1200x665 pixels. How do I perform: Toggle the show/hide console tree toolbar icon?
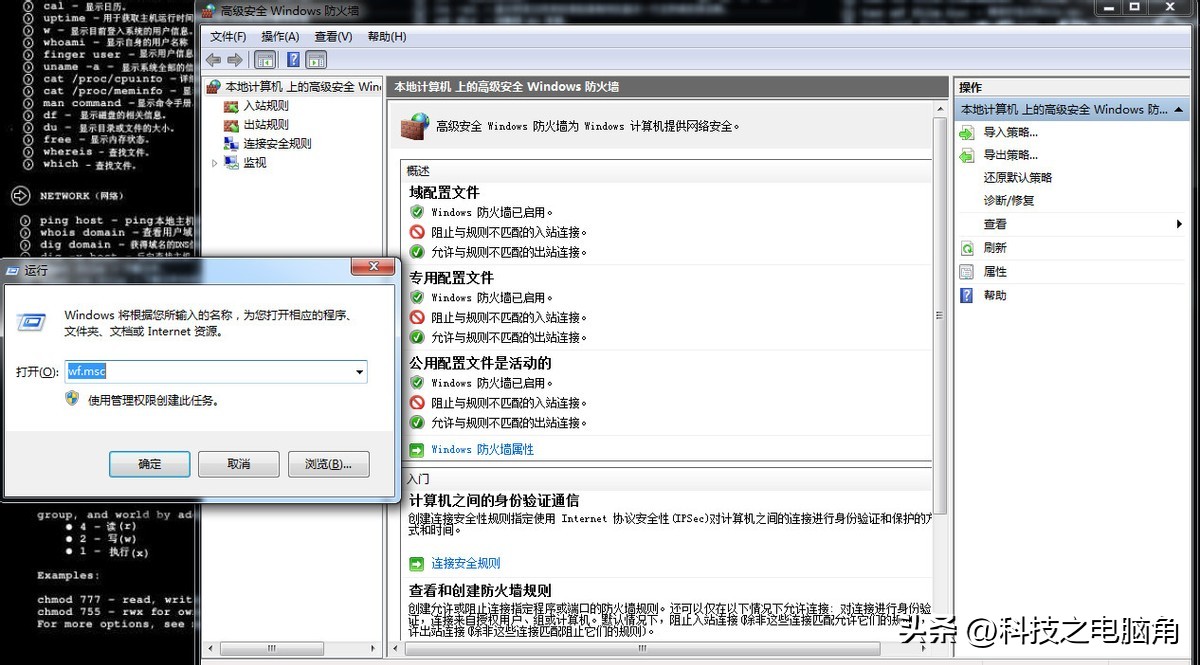tap(265, 59)
